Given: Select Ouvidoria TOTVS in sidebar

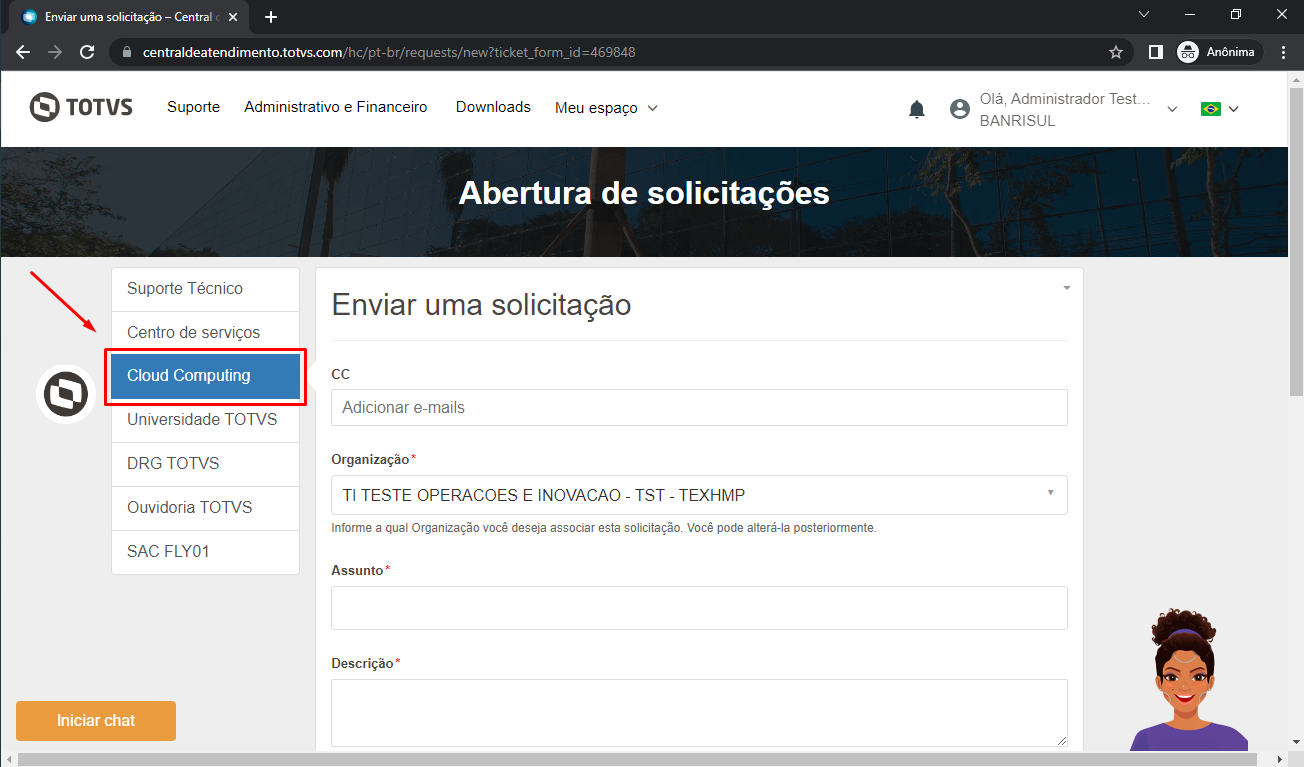Looking at the screenshot, I should [x=205, y=508].
